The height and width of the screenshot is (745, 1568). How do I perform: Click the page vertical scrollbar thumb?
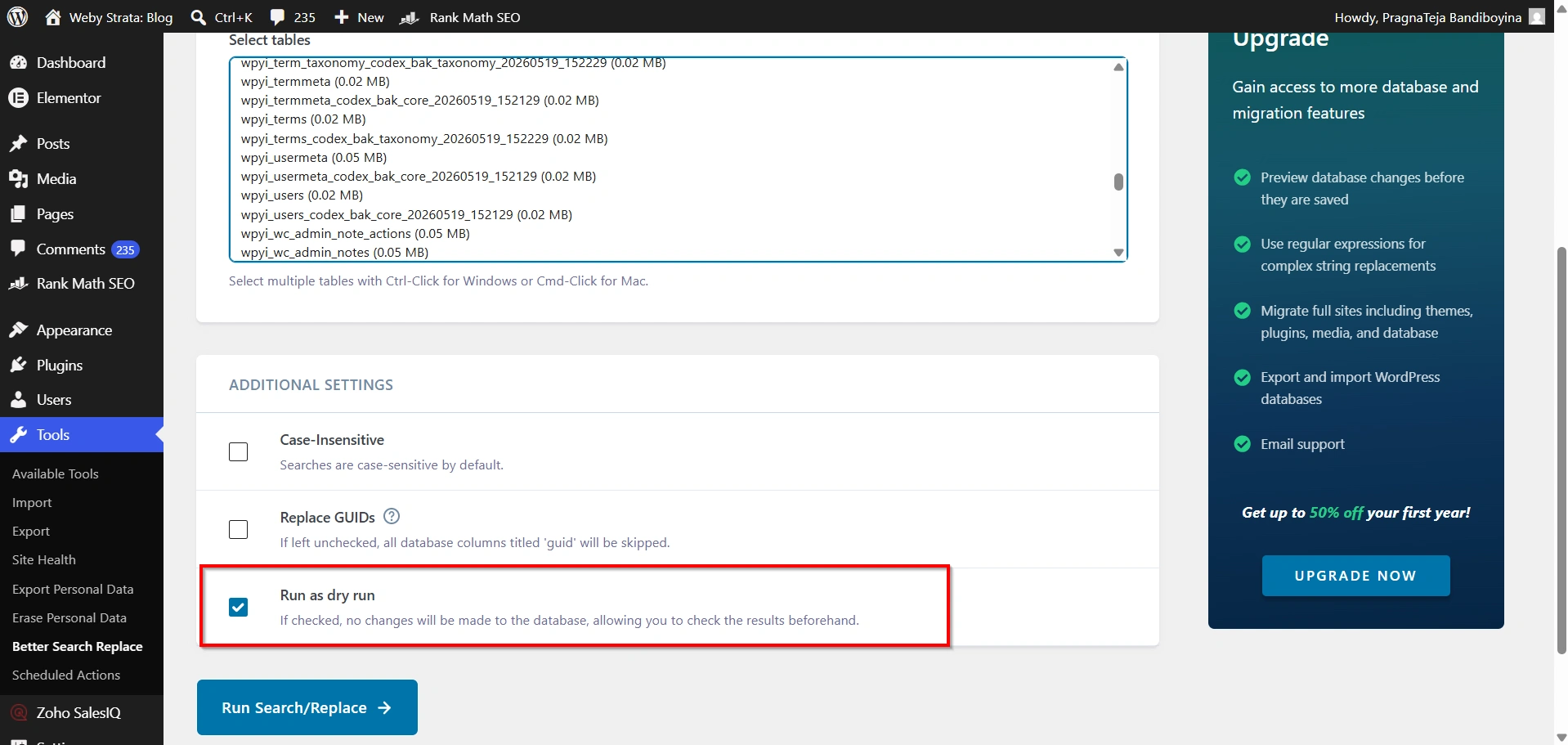[1561, 450]
